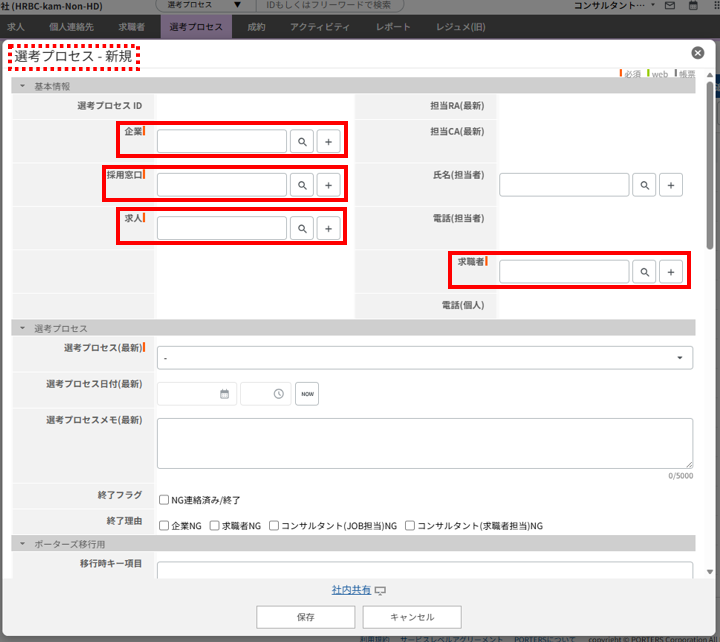Click the clock time picker icon
This screenshot has height=642, width=720.
click(x=279, y=394)
